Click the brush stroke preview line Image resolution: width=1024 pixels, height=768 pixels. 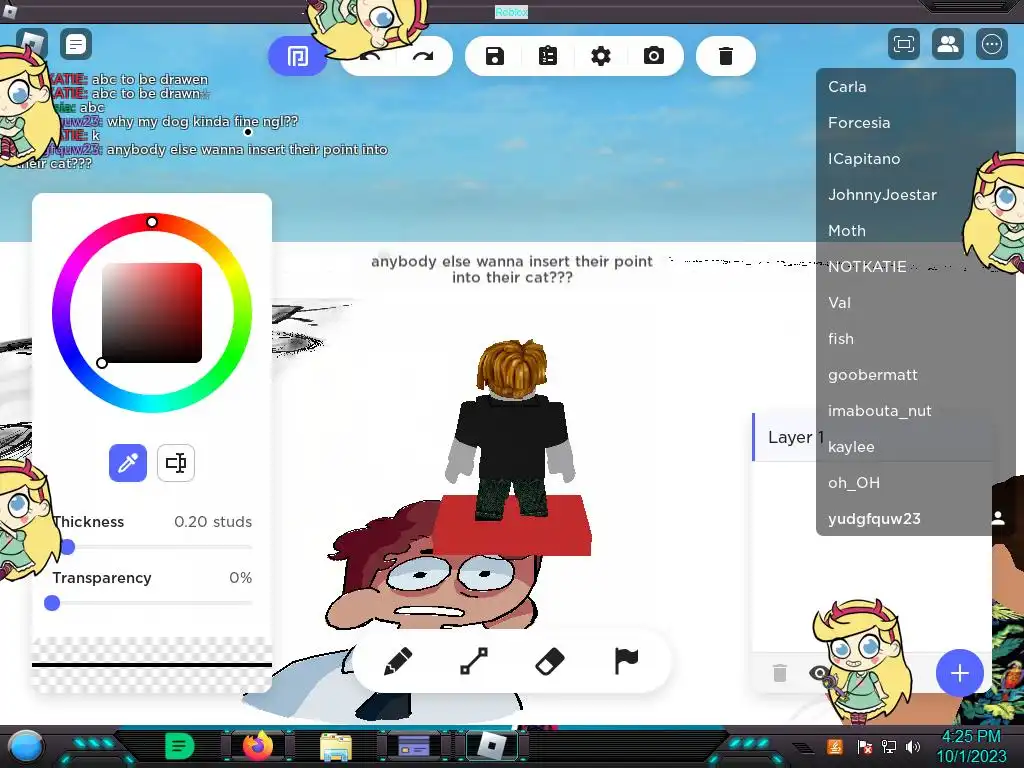pyautogui.click(x=152, y=665)
